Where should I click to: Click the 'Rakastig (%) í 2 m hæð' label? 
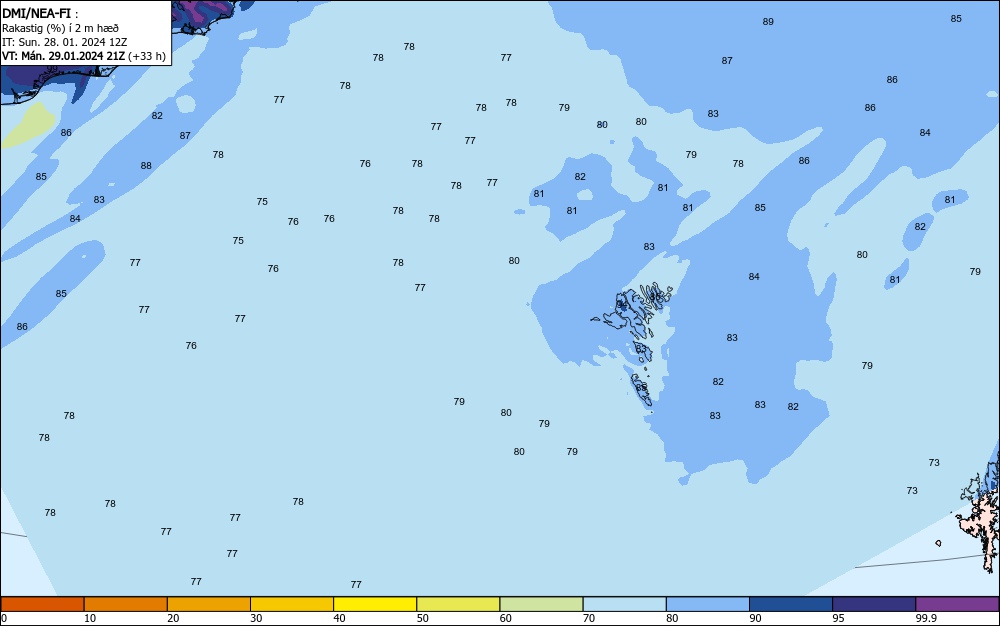pyautogui.click(x=60, y=28)
